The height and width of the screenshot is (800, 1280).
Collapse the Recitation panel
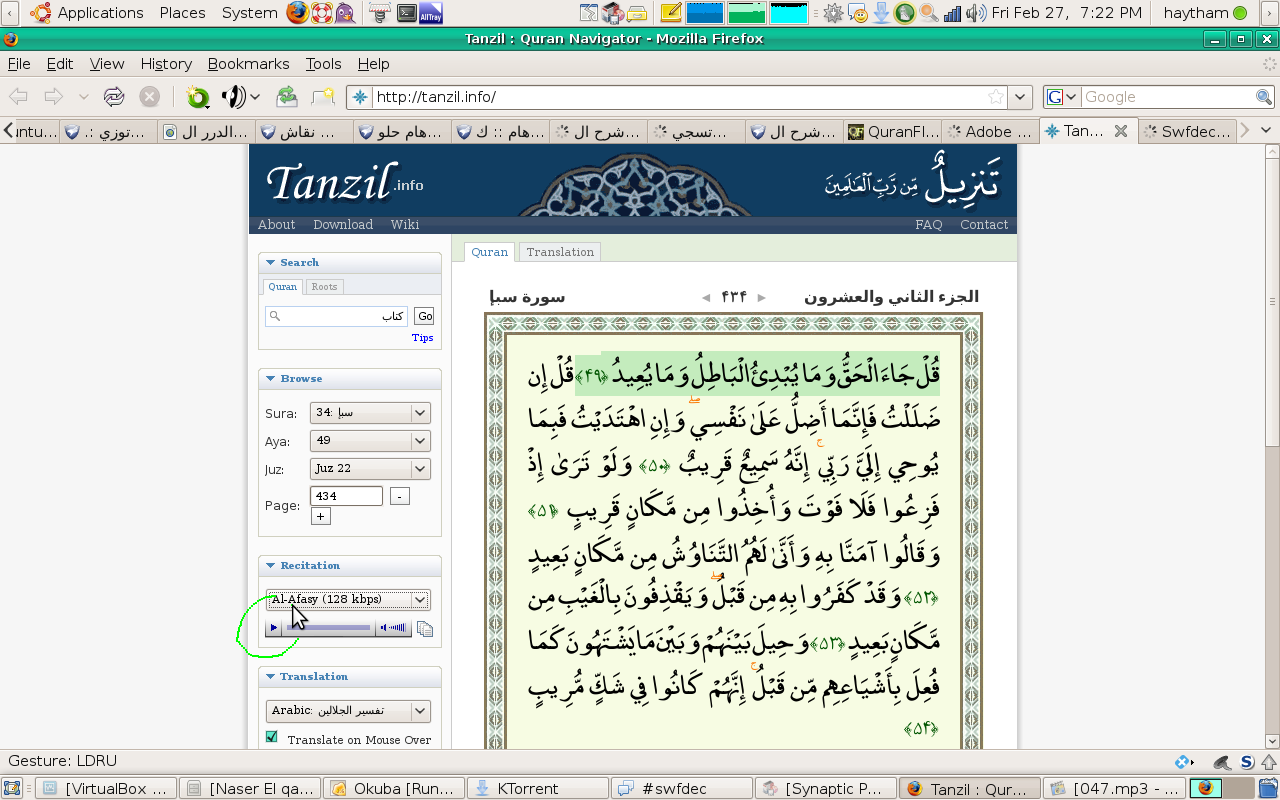click(270, 566)
